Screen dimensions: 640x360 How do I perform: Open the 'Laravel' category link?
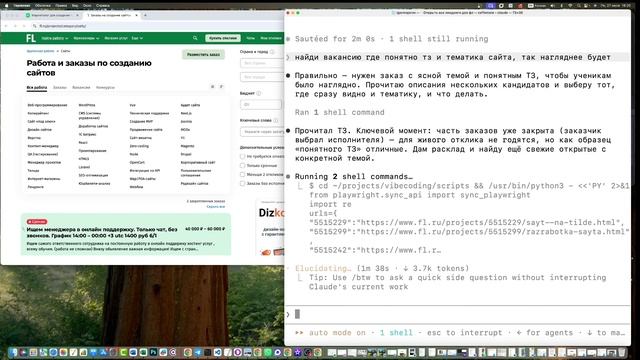[84, 167]
